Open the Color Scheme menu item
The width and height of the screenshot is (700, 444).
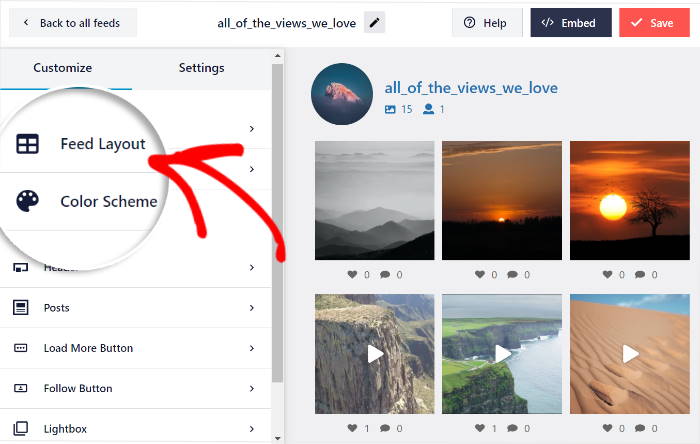click(x=109, y=201)
